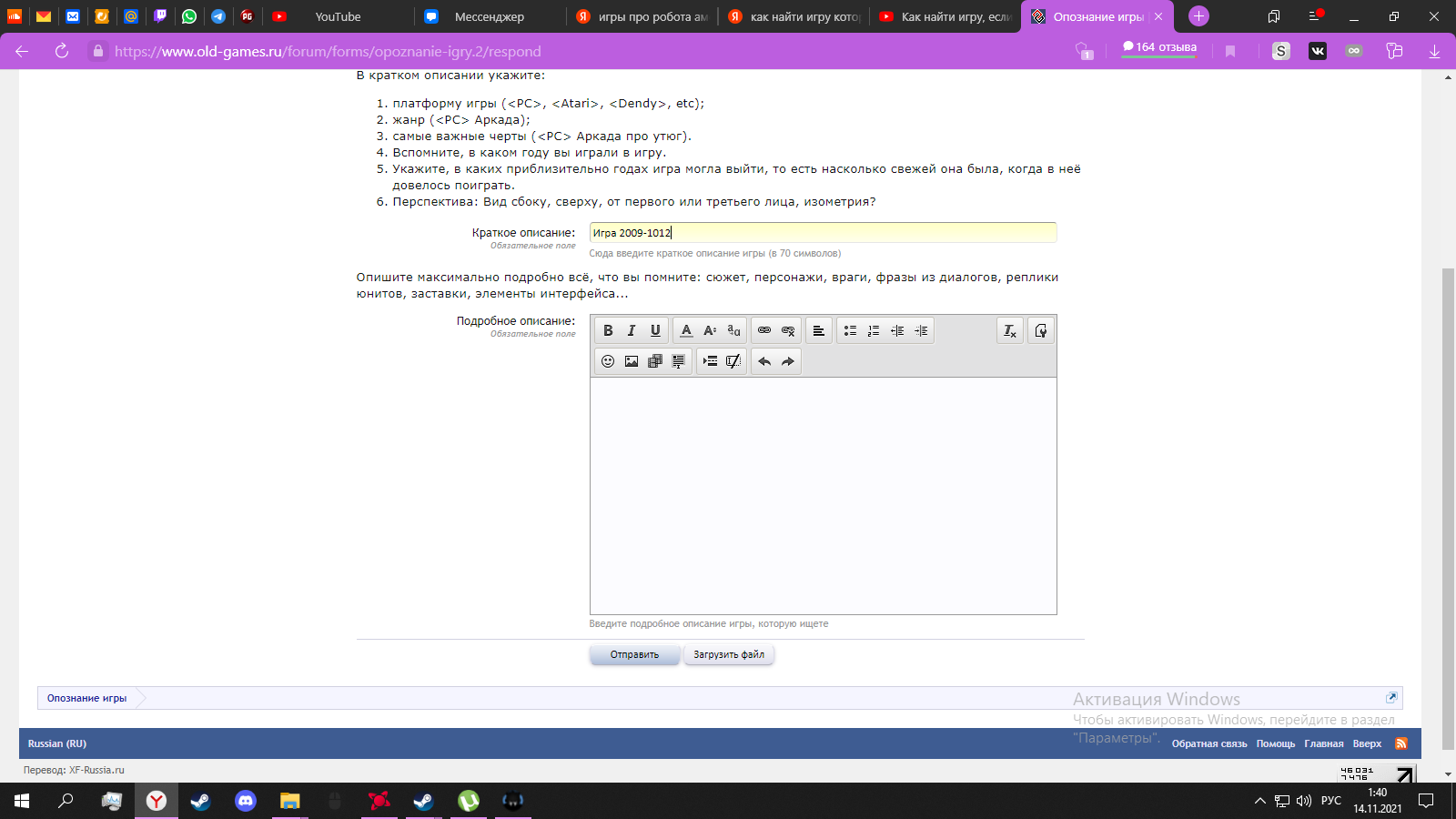1456x819 pixels.
Task: Open Discord from the taskbar
Action: tap(246, 801)
